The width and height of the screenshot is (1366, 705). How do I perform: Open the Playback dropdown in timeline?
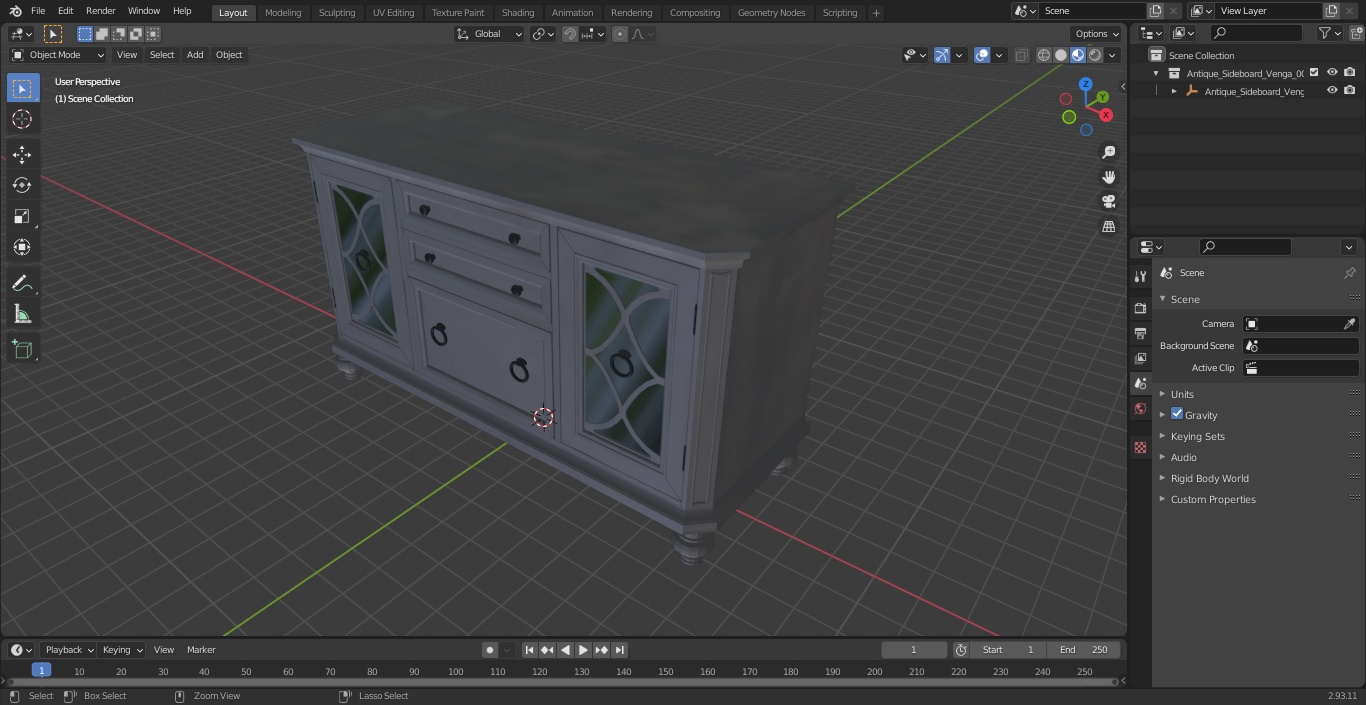point(69,650)
